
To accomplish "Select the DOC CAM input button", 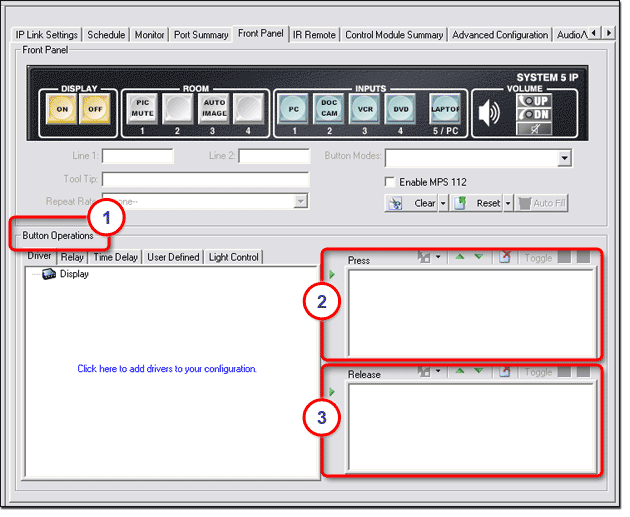I will pos(329,107).
